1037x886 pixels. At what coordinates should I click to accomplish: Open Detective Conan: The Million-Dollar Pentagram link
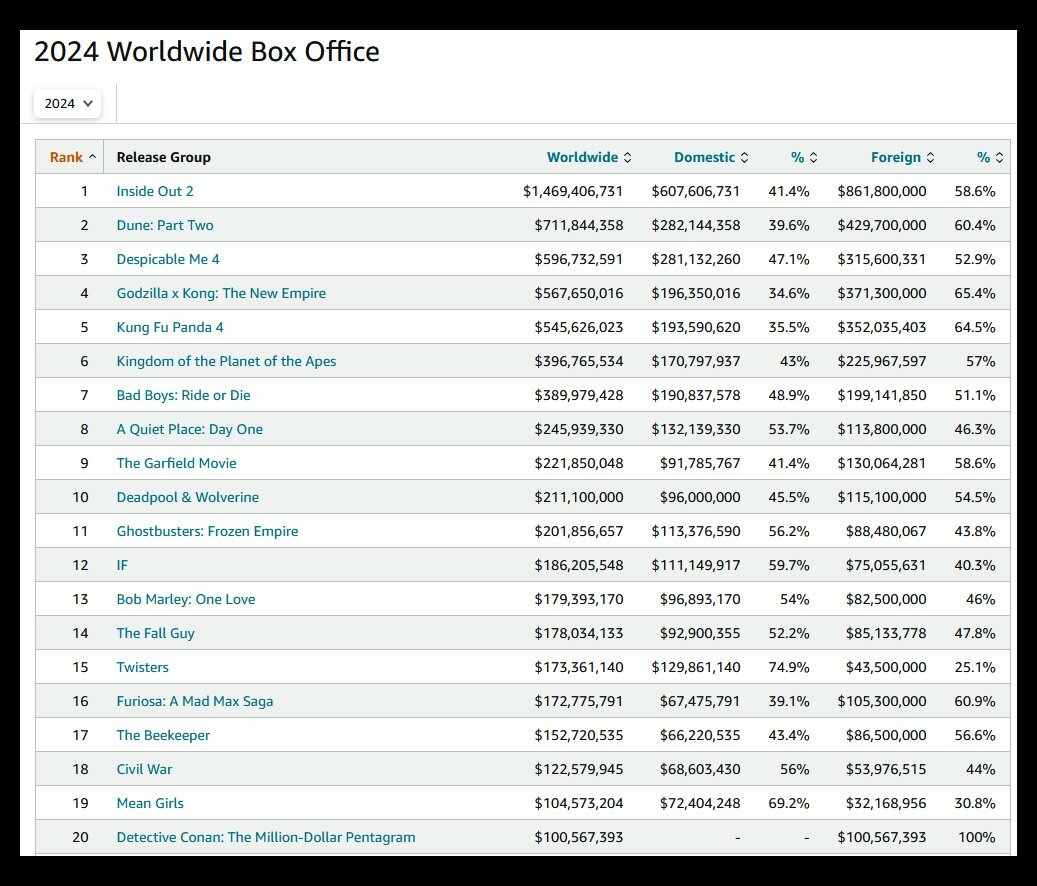point(266,837)
